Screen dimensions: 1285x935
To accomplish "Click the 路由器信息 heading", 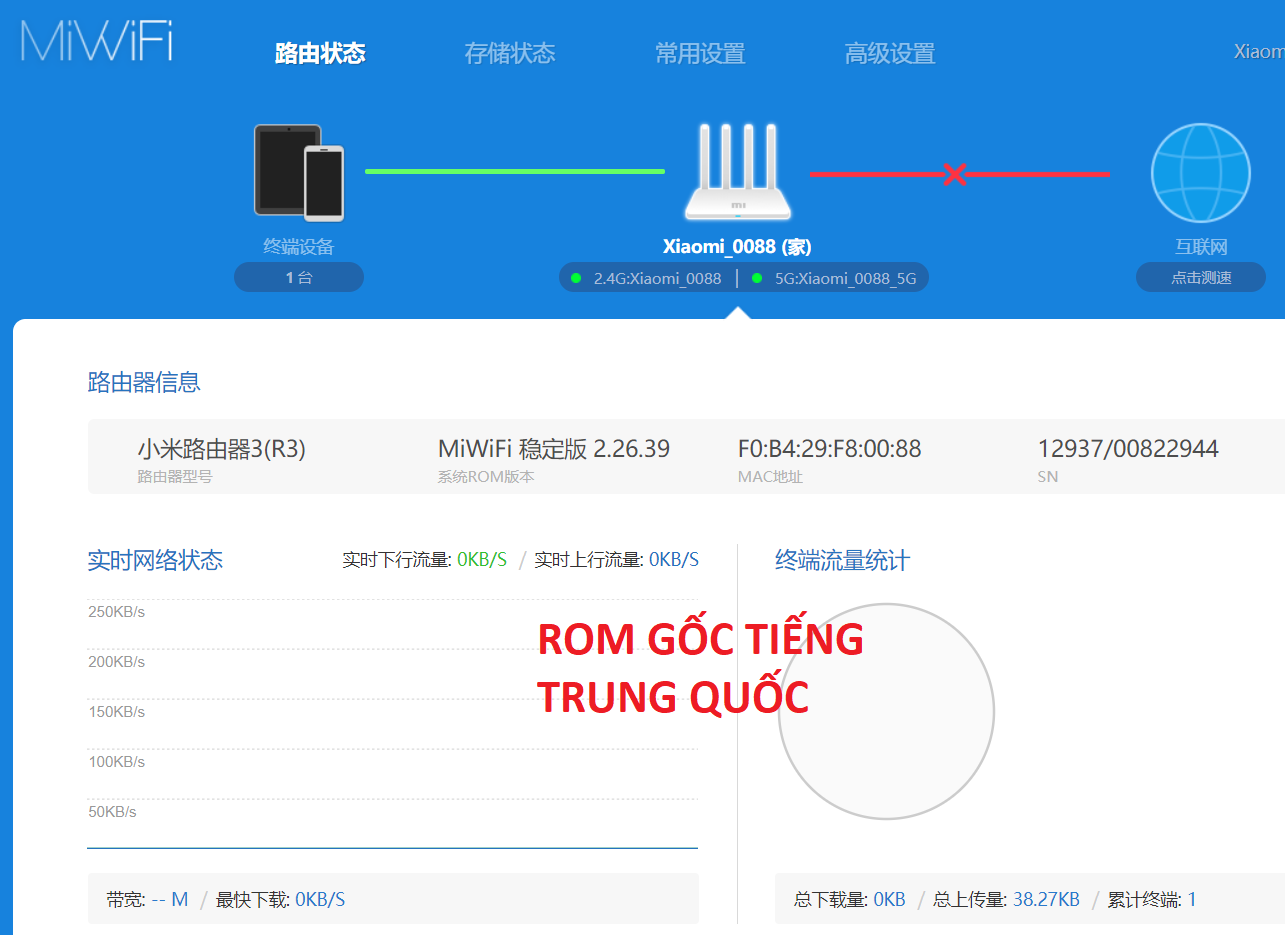I will coord(144,381).
